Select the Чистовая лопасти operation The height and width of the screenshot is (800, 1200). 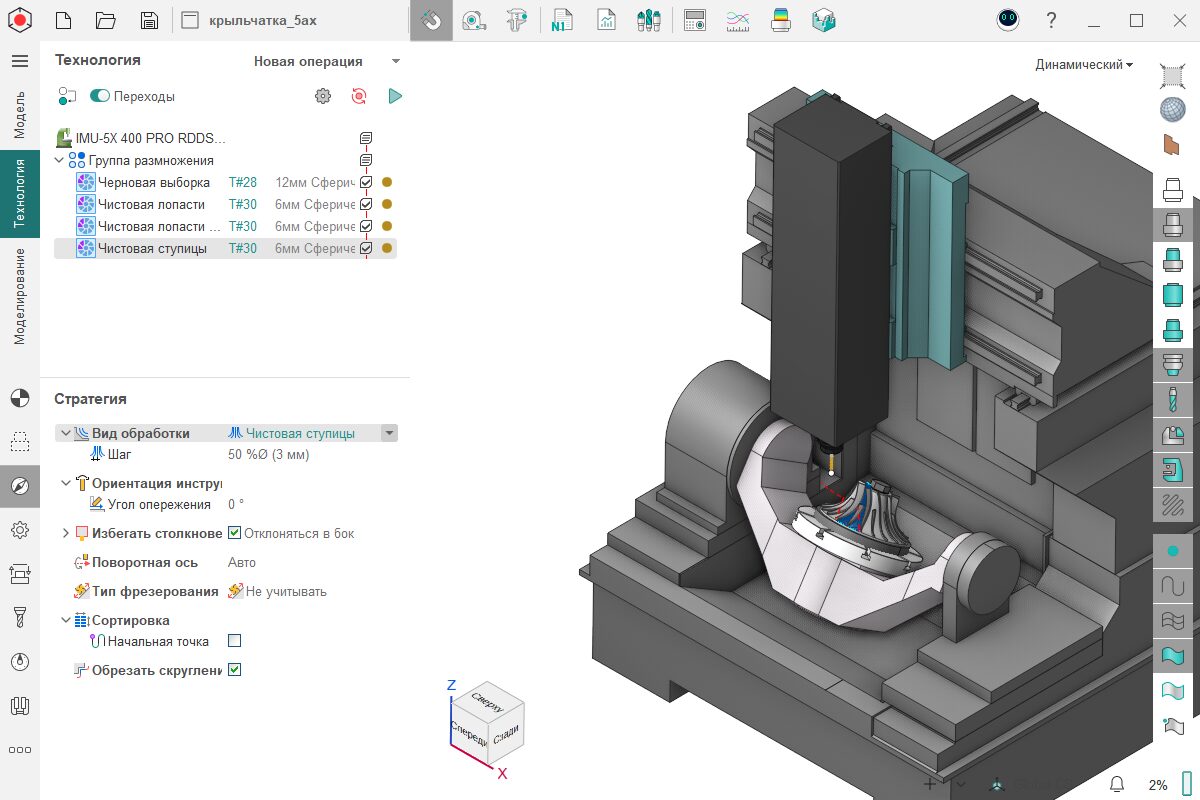151,204
